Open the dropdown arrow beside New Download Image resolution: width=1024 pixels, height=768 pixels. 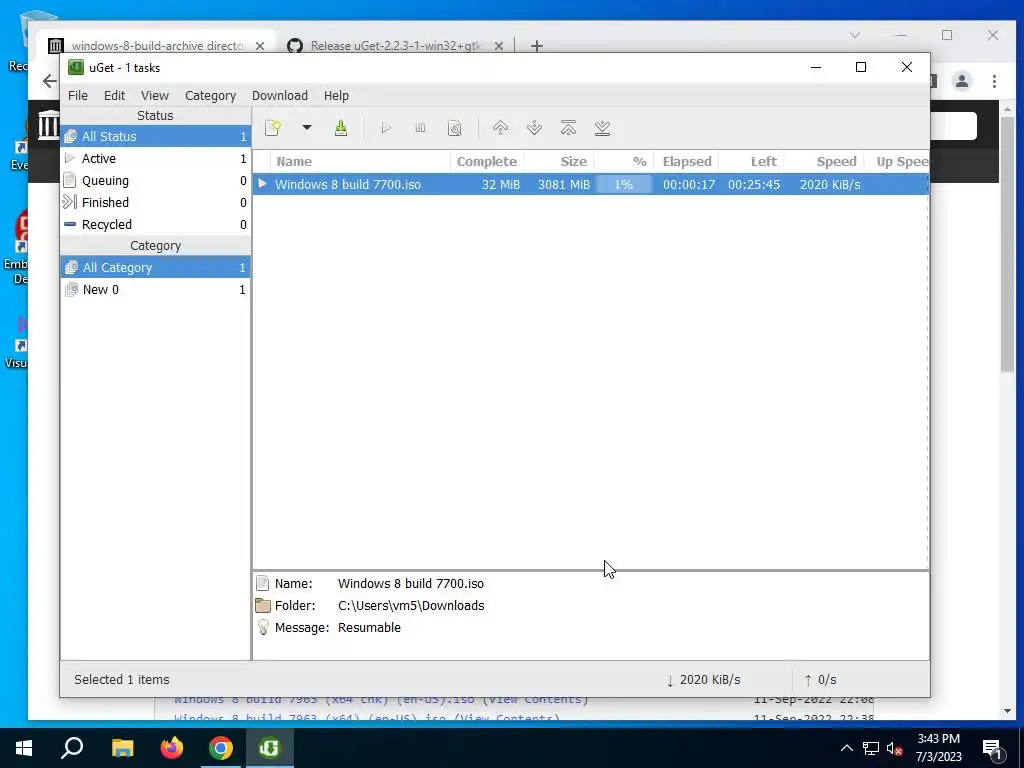(306, 128)
